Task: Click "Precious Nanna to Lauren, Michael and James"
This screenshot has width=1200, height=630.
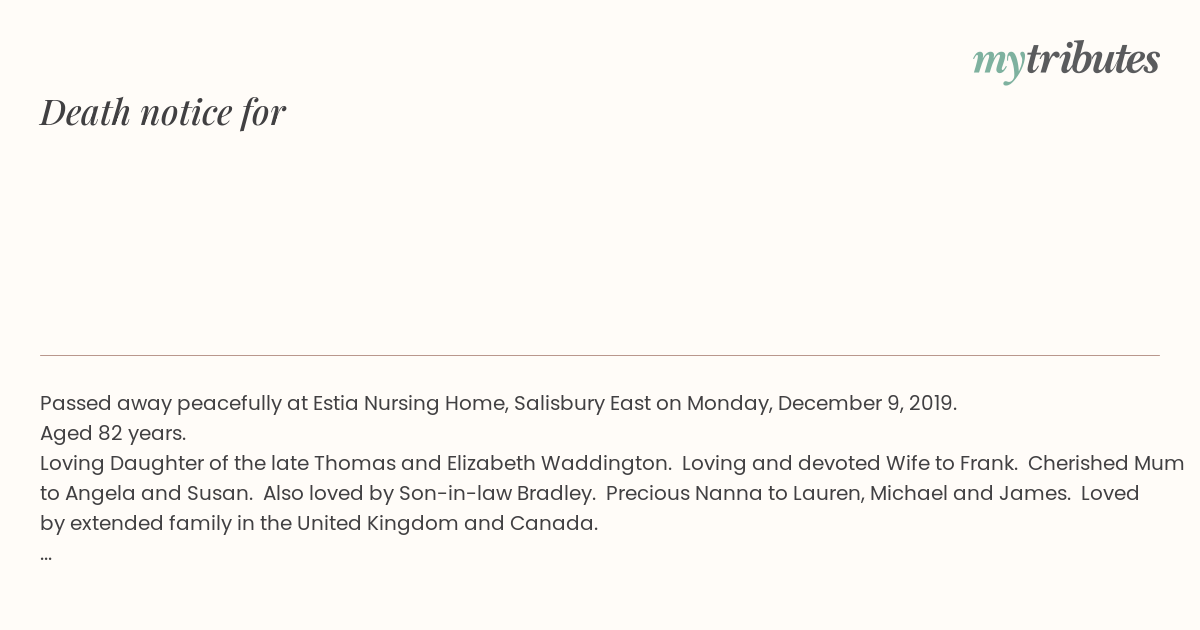Action: pyautogui.click(x=836, y=493)
